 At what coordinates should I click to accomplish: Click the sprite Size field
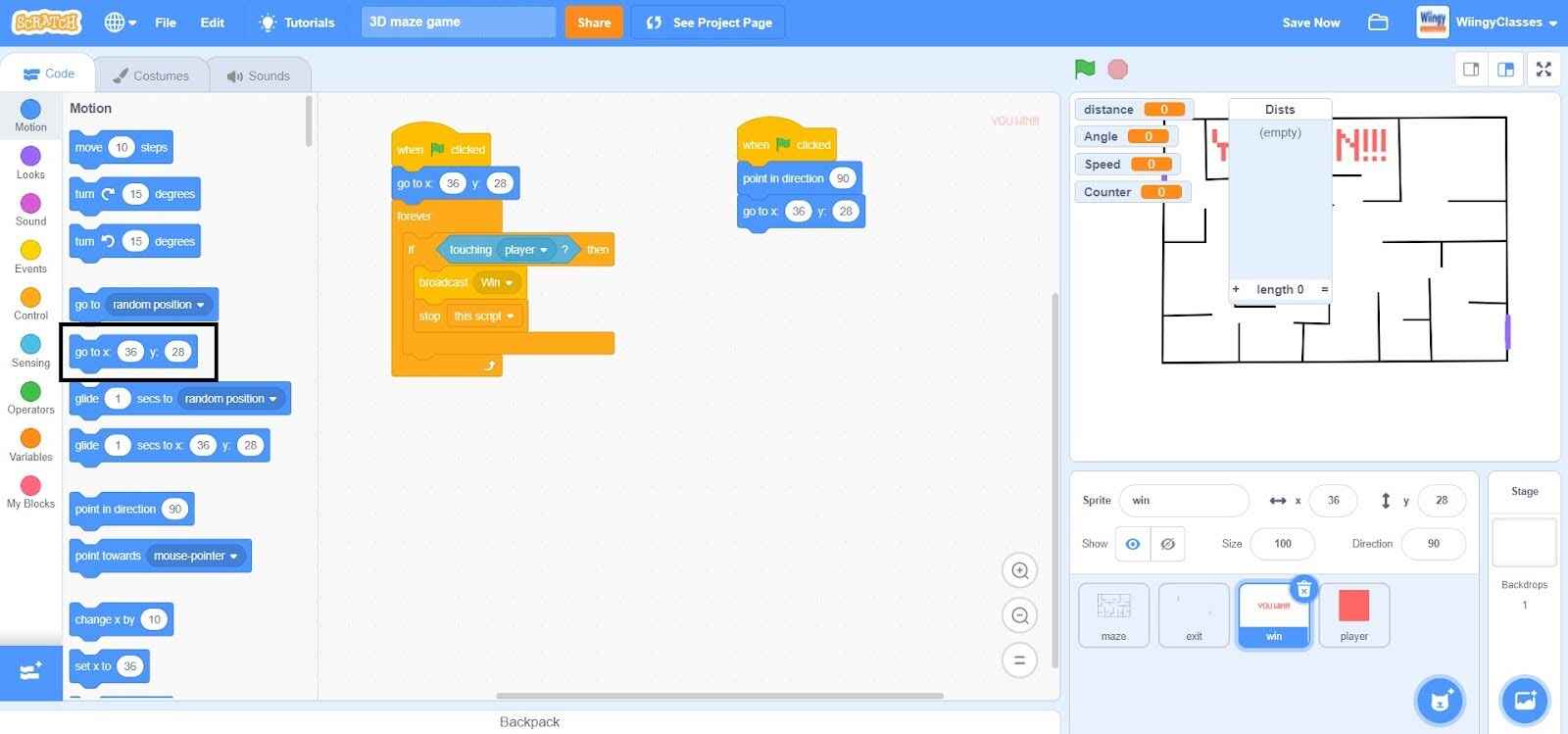pyautogui.click(x=1282, y=543)
